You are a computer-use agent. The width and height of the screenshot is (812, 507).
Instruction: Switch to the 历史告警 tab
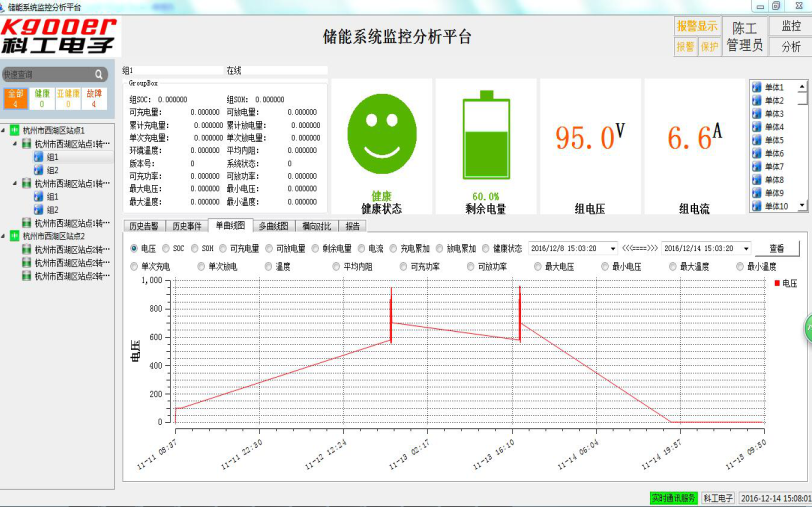143,226
